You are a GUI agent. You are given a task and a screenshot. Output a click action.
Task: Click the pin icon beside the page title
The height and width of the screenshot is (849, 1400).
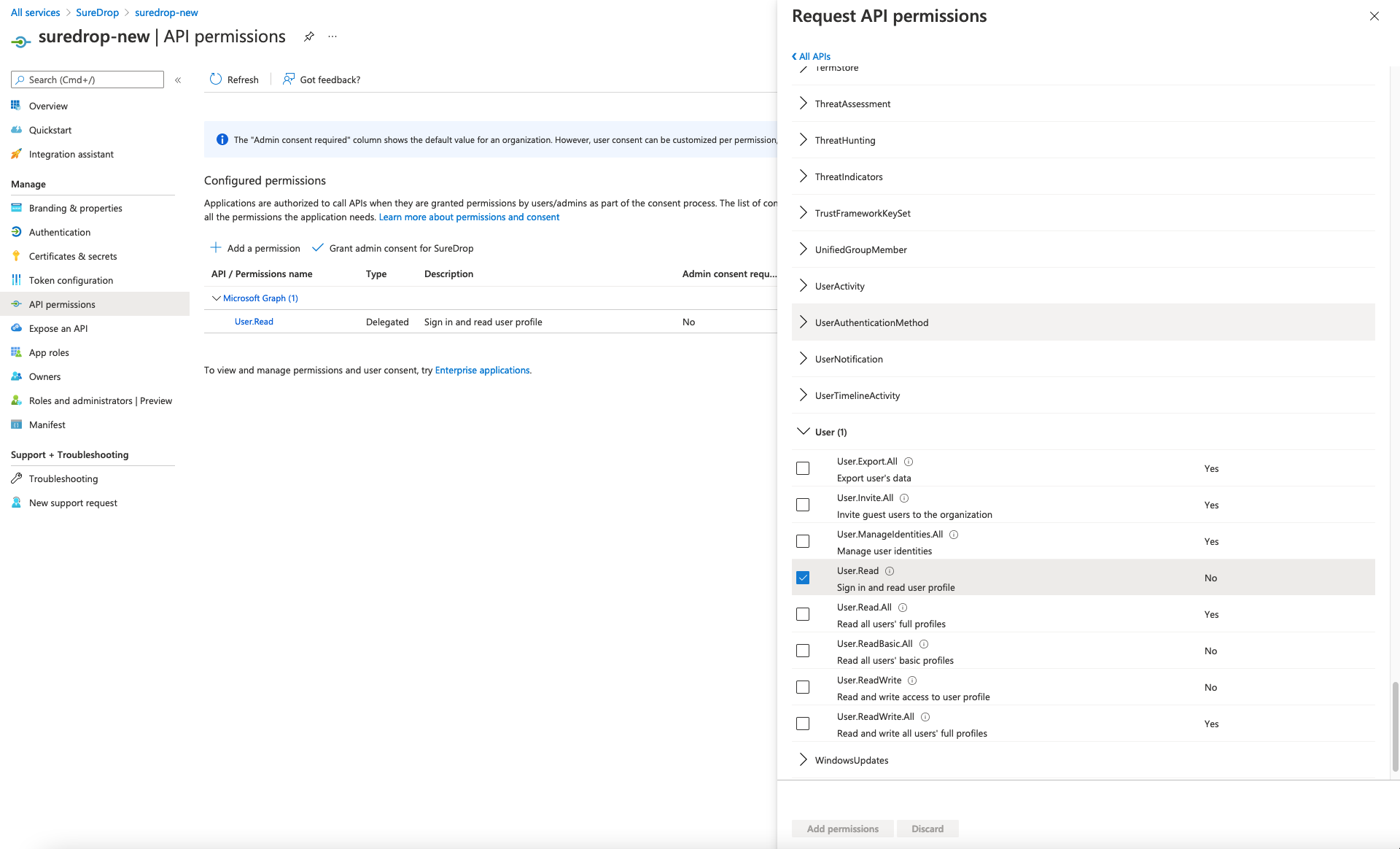click(309, 36)
